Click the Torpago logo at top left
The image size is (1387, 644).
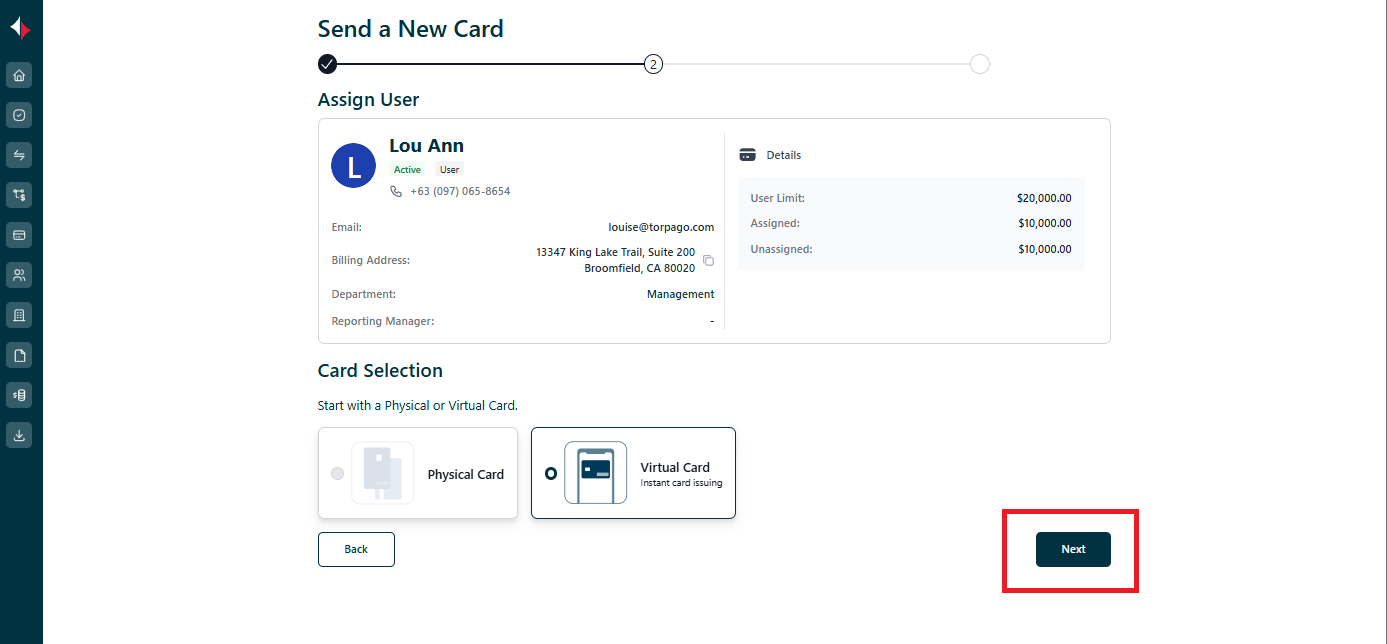20,29
